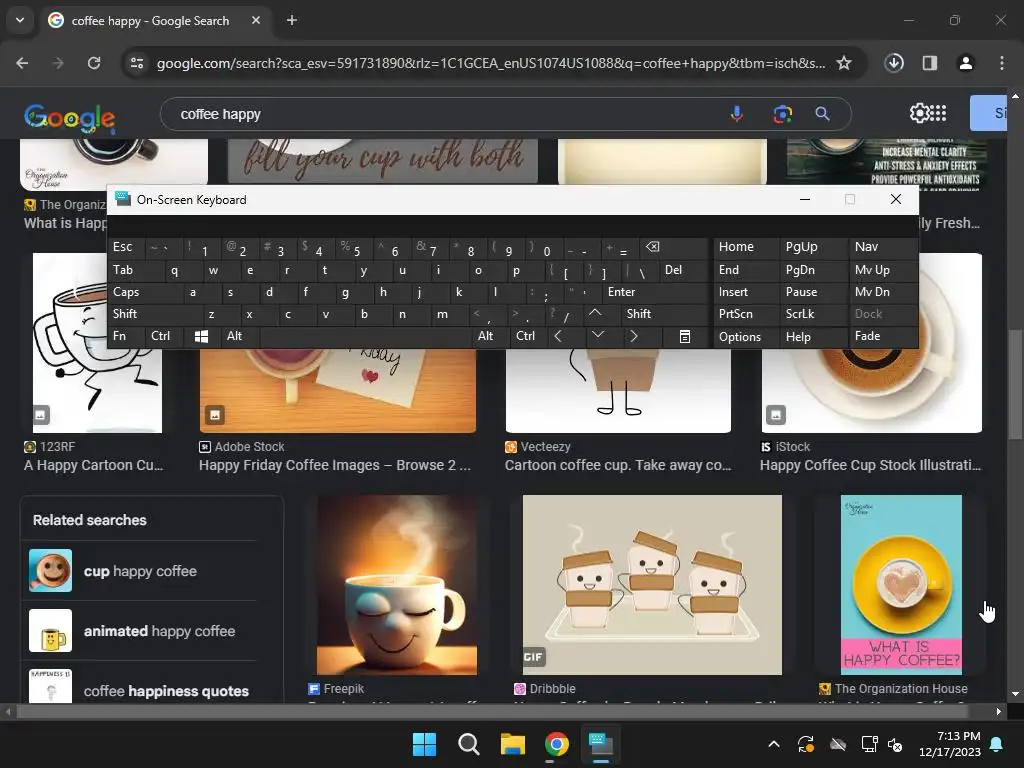Viewport: 1024px width, 768px height.
Task: Click the coffee happy search input field
Action: (x=444, y=114)
